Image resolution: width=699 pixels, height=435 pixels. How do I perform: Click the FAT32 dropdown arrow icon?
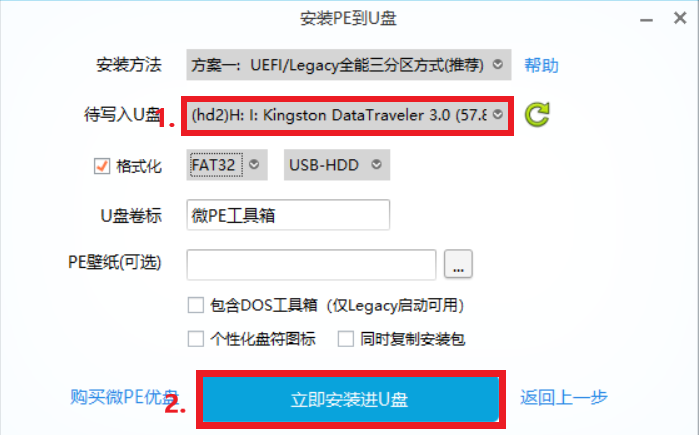(x=254, y=164)
